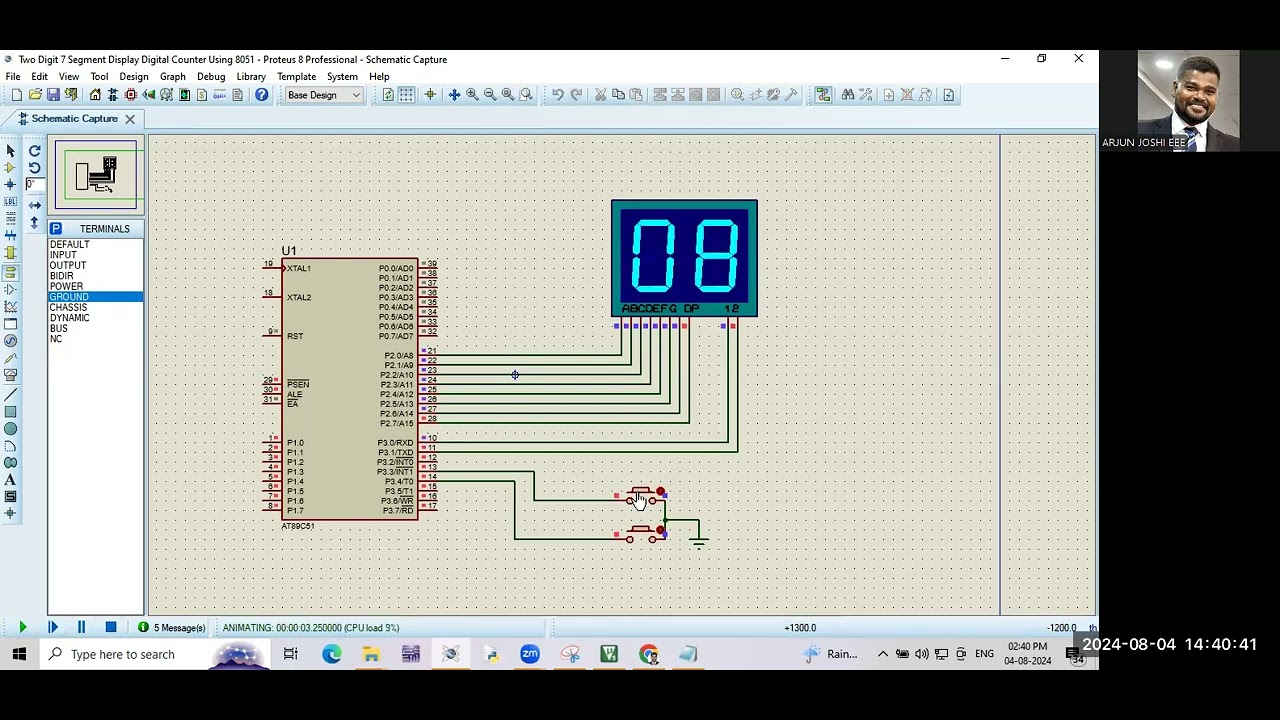The height and width of the screenshot is (720, 1280).
Task: Click the 5 Message(s) status indicator
Action: 172,628
